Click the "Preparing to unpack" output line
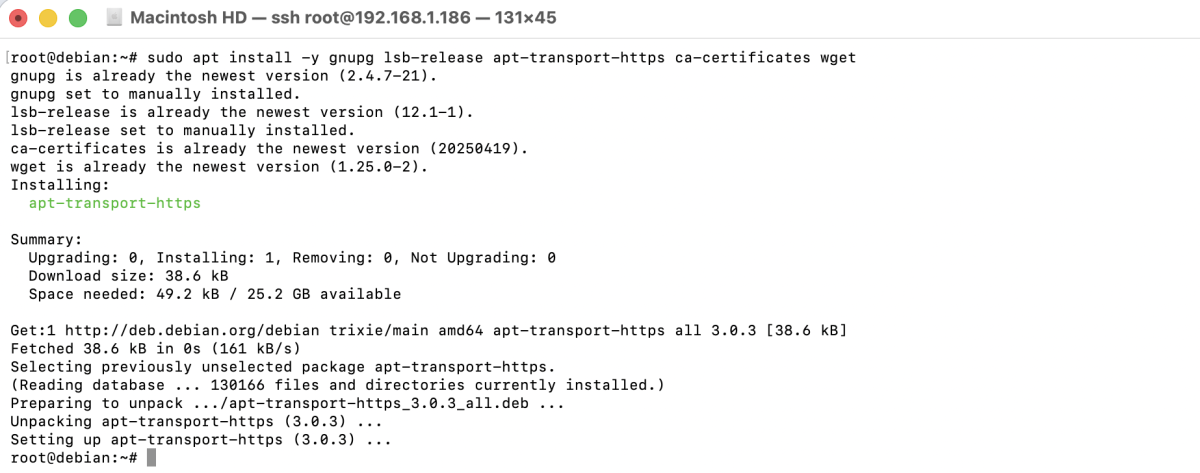This screenshot has height=473, width=1200. tap(286, 403)
